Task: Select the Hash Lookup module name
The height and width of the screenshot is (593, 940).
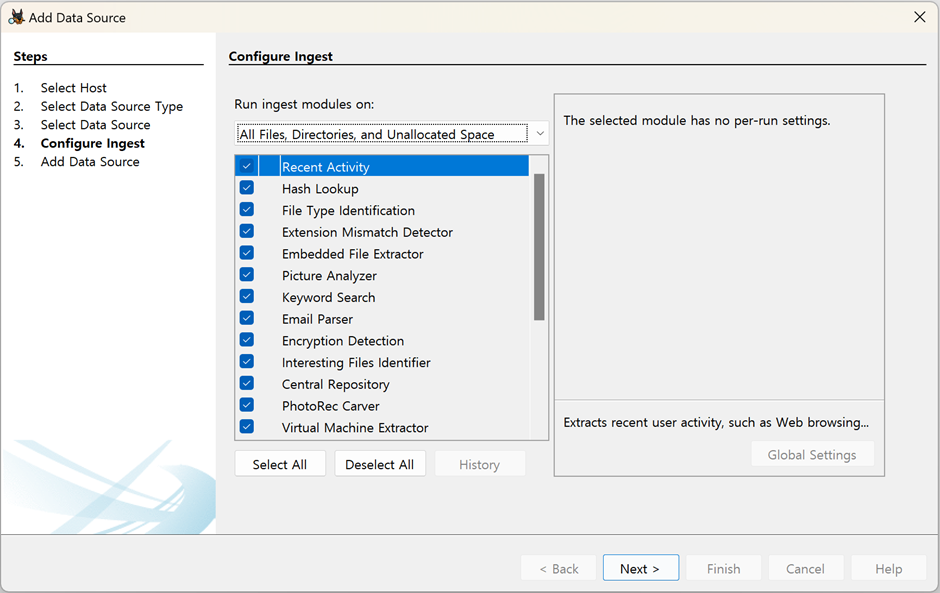Action: coord(320,188)
